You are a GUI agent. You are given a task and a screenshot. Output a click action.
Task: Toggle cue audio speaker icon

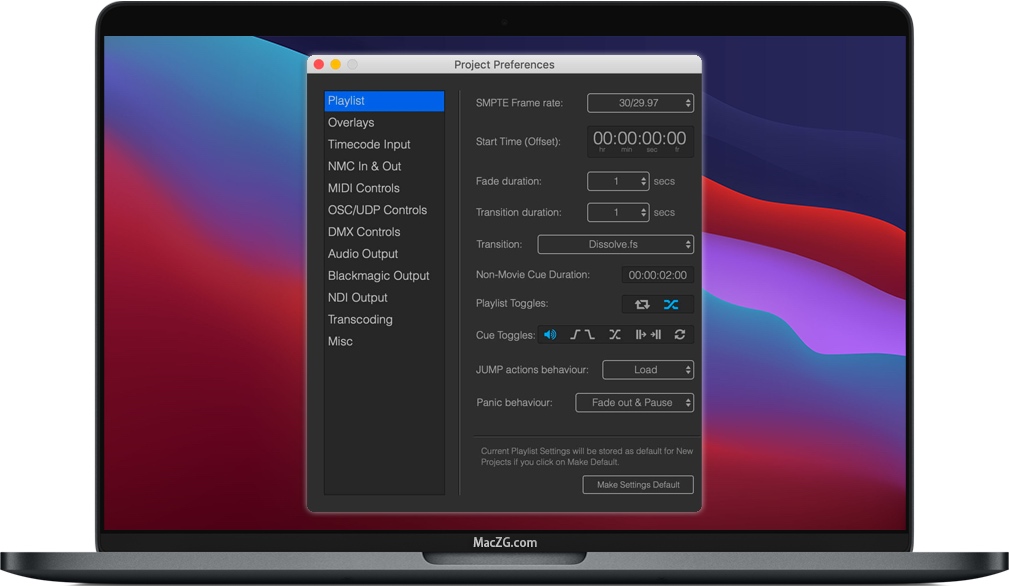coord(550,335)
